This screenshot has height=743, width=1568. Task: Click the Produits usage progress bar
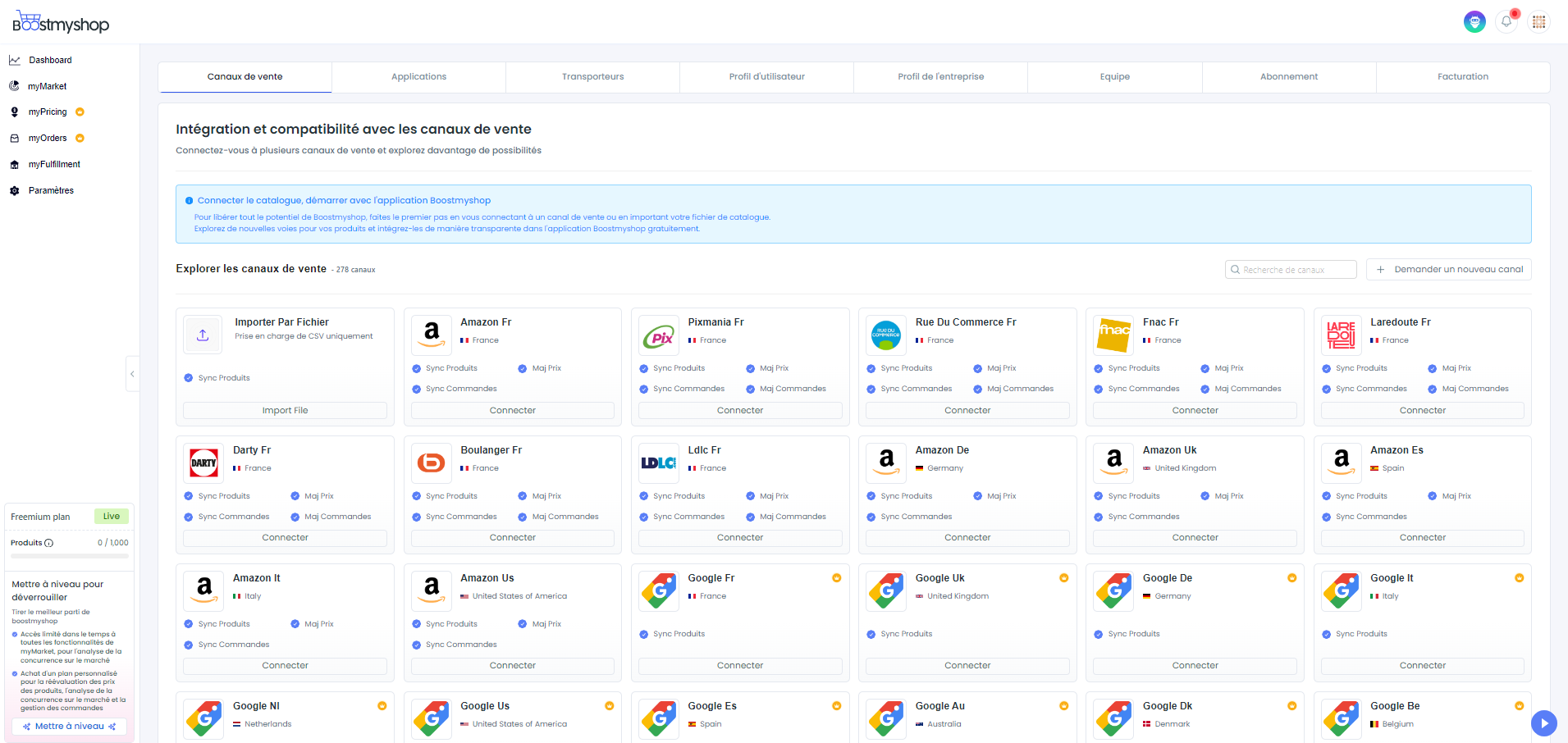coord(70,556)
